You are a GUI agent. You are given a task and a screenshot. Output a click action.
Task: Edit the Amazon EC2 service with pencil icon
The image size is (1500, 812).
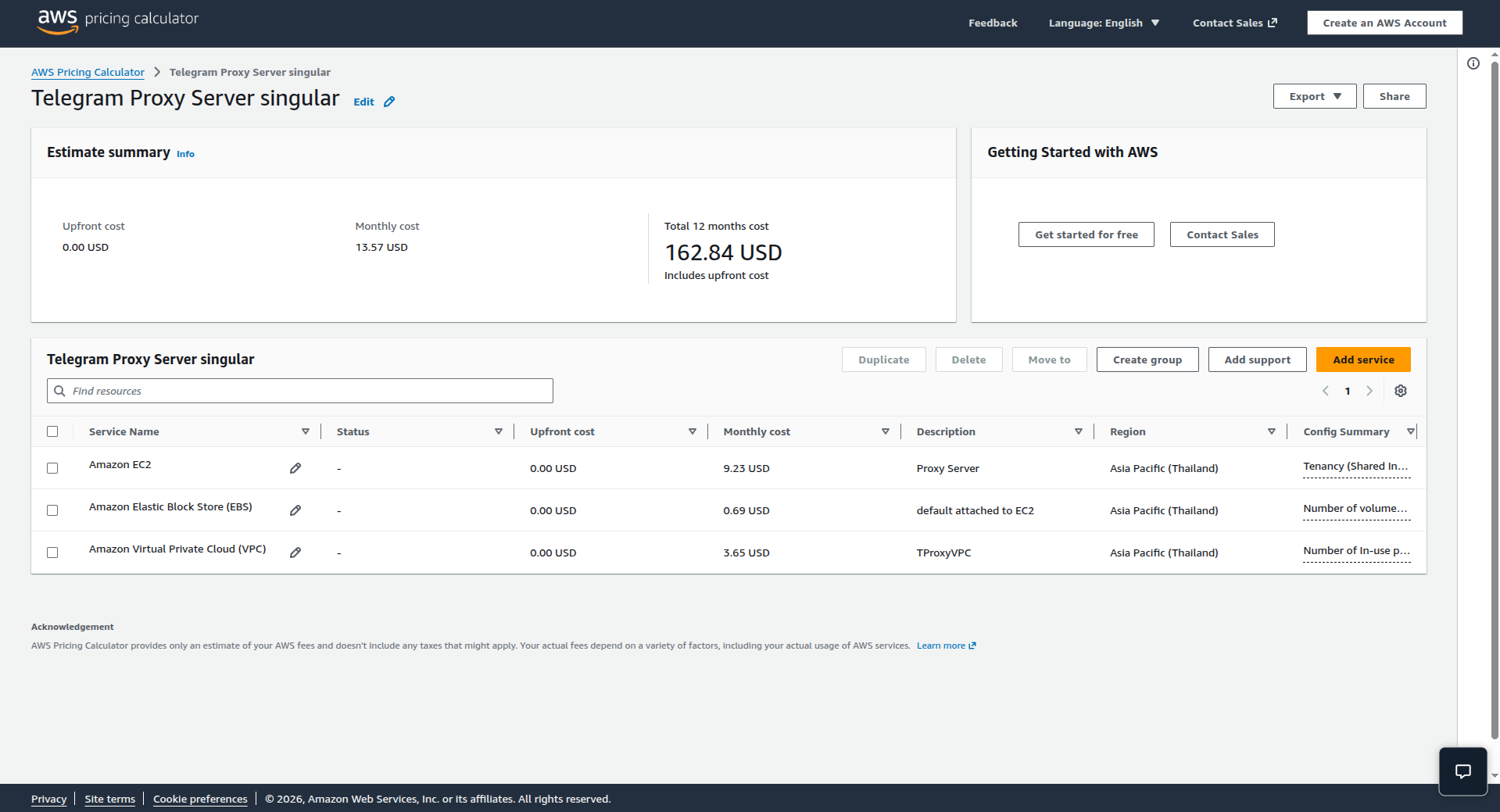tap(295, 468)
